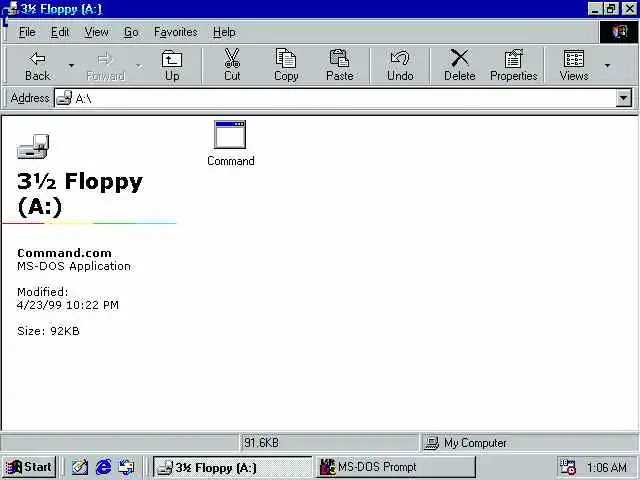Viewport: 640px width, 480px height.
Task: Expand the Address bar dropdown list
Action: pyautogui.click(x=624, y=98)
